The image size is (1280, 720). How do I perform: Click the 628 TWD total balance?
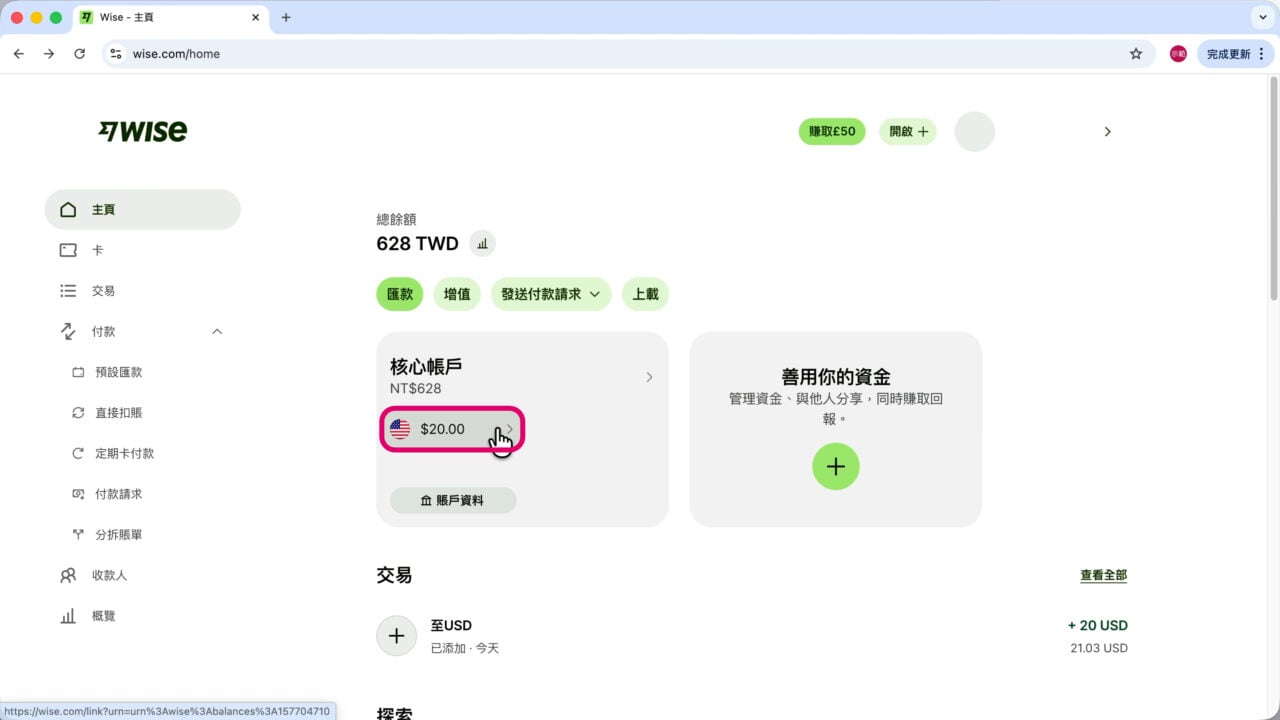tap(417, 244)
